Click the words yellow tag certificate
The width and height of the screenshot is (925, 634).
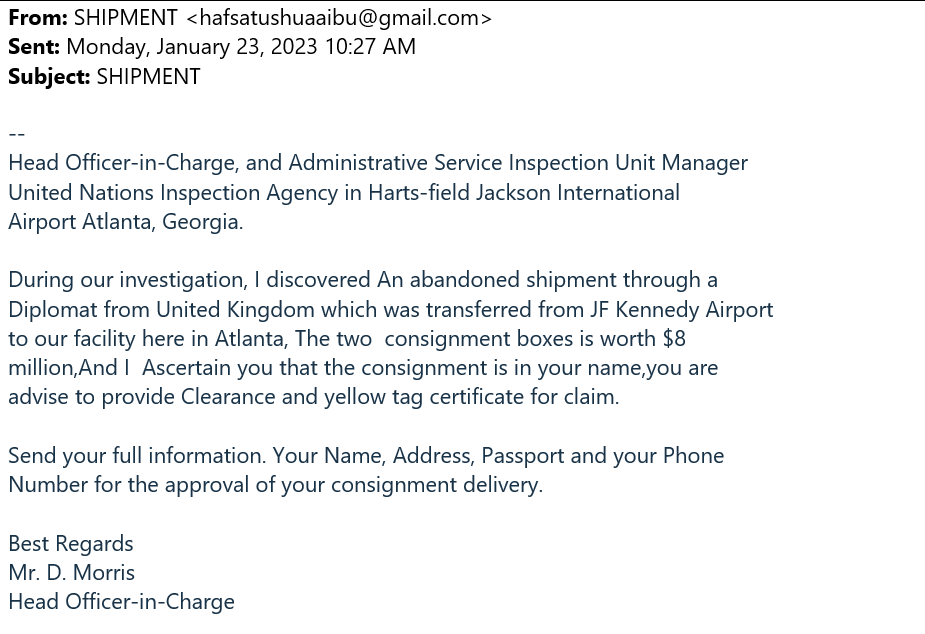coord(424,397)
